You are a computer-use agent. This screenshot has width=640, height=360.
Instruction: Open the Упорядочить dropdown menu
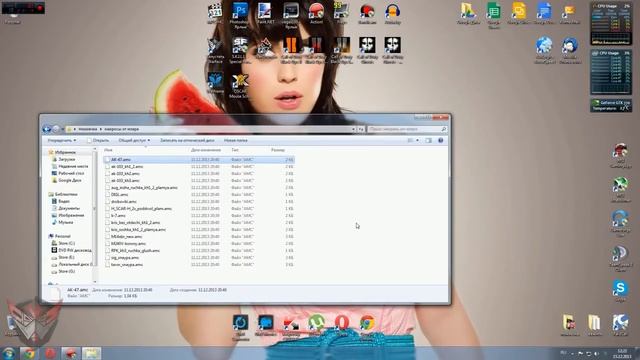pos(62,140)
